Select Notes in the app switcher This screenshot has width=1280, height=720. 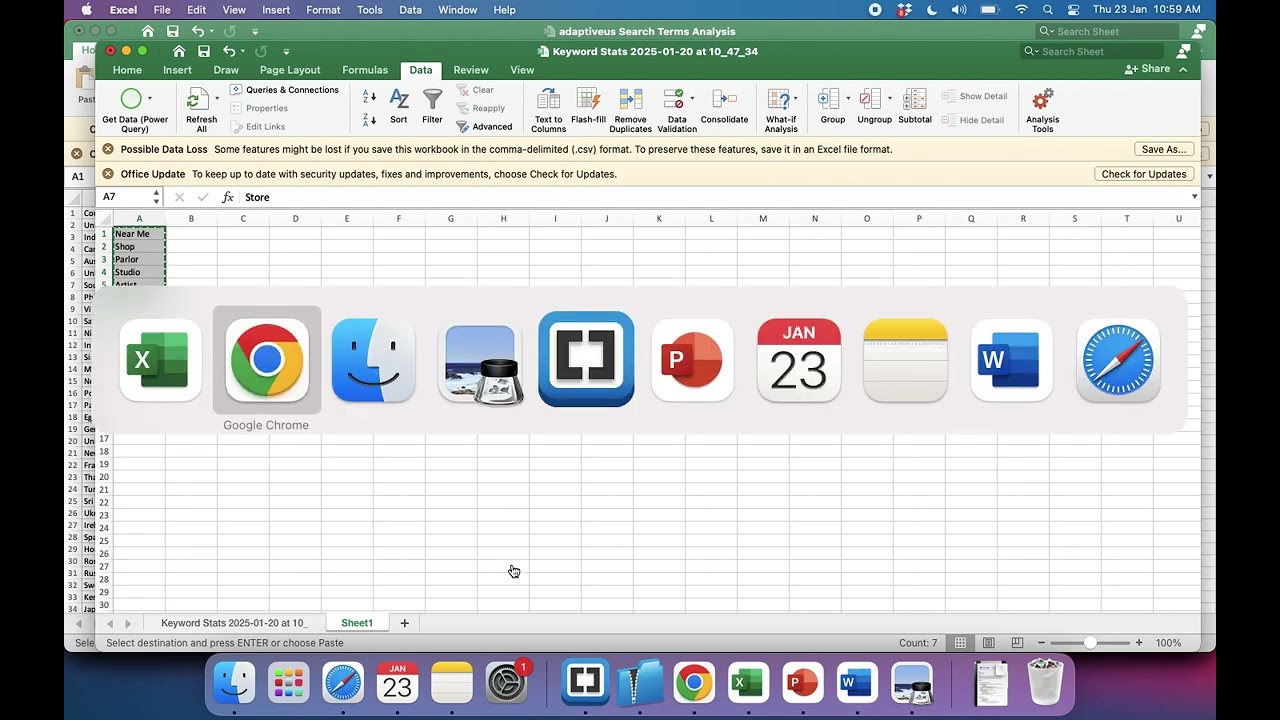pos(905,360)
